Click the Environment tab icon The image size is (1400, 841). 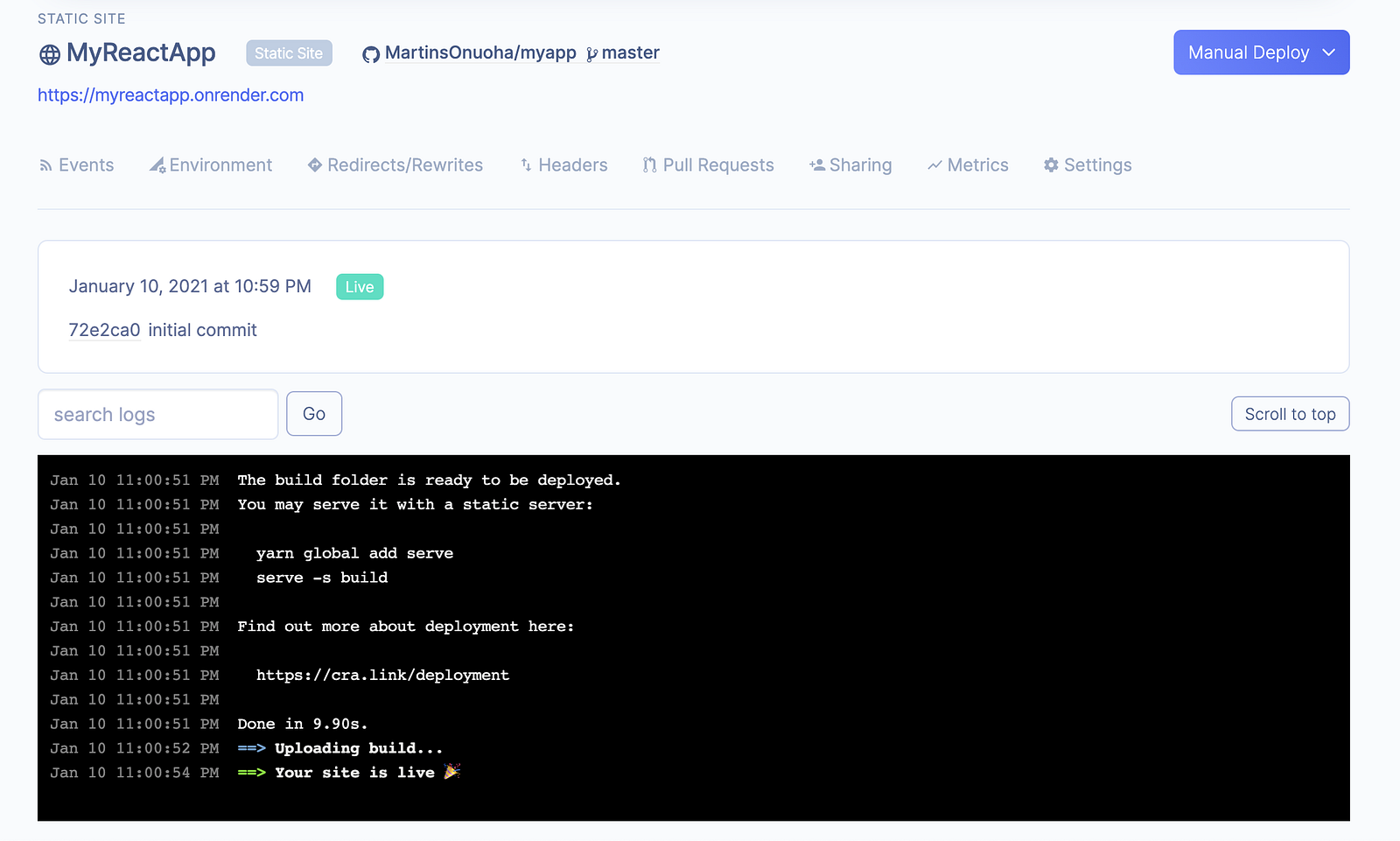(x=157, y=165)
